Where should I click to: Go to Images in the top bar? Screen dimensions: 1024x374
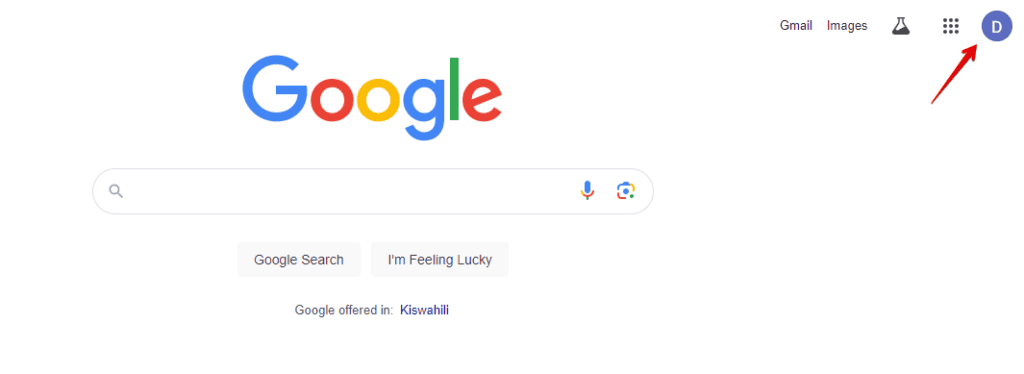pos(847,25)
